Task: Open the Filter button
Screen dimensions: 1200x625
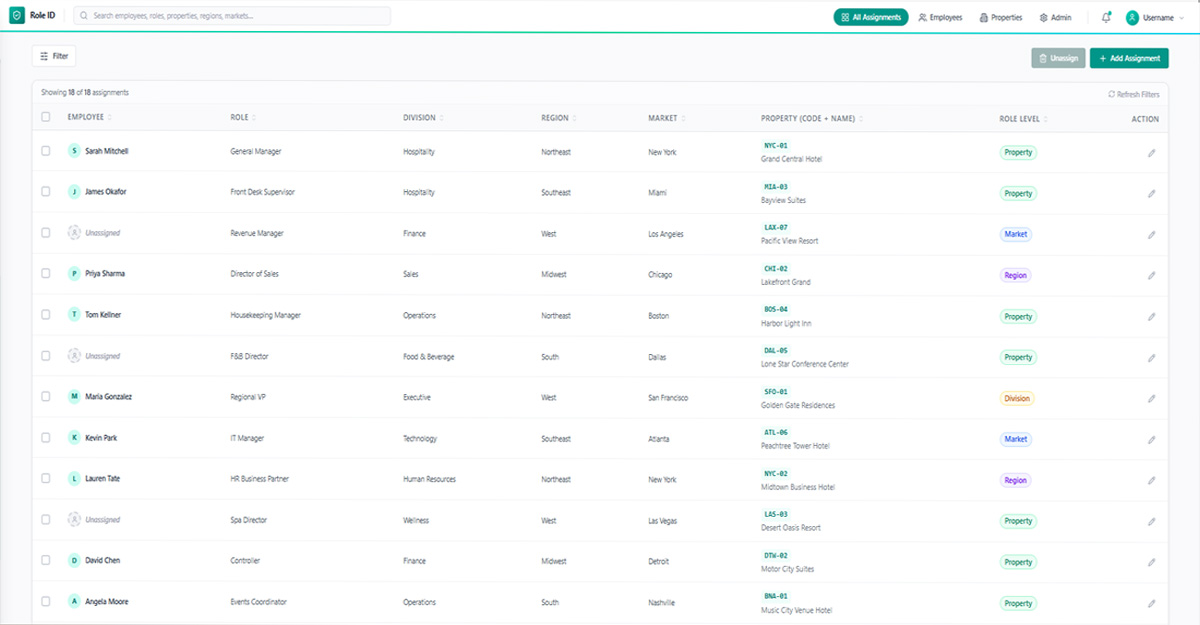Action: coord(54,56)
